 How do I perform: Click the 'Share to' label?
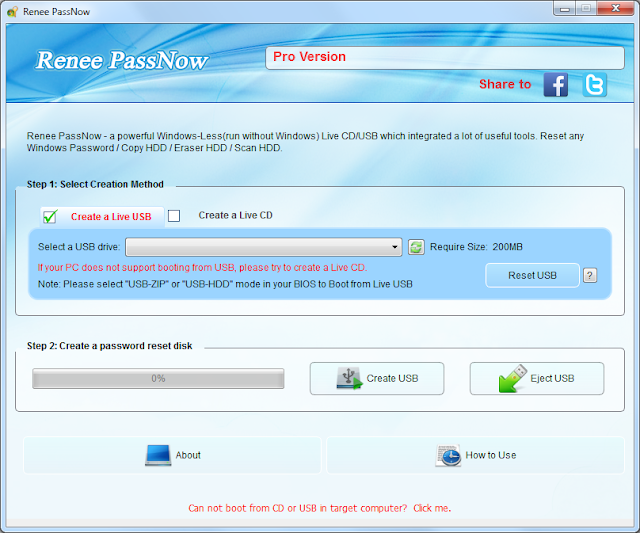point(505,84)
